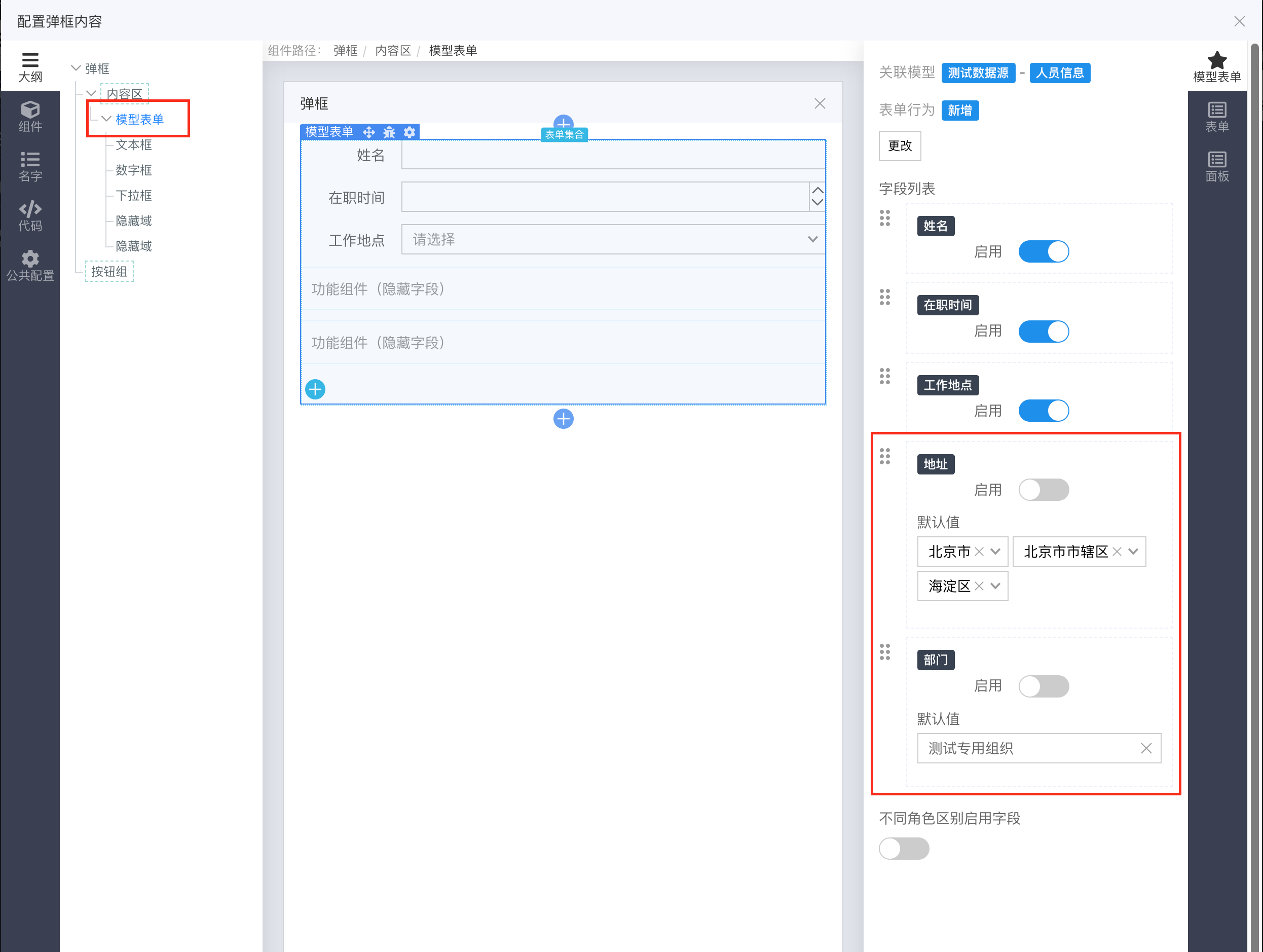Select the first 隐藏域 tree item
The width and height of the screenshot is (1263, 952).
point(134,221)
